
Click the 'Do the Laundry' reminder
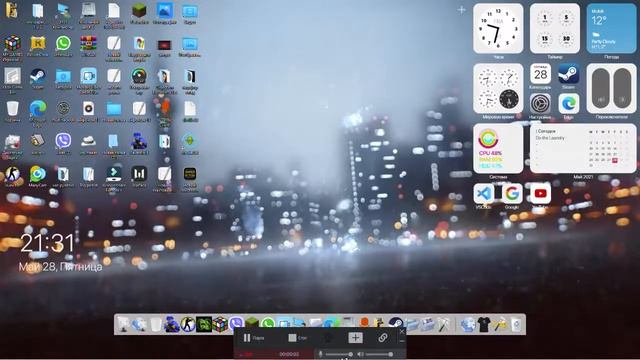(x=550, y=138)
